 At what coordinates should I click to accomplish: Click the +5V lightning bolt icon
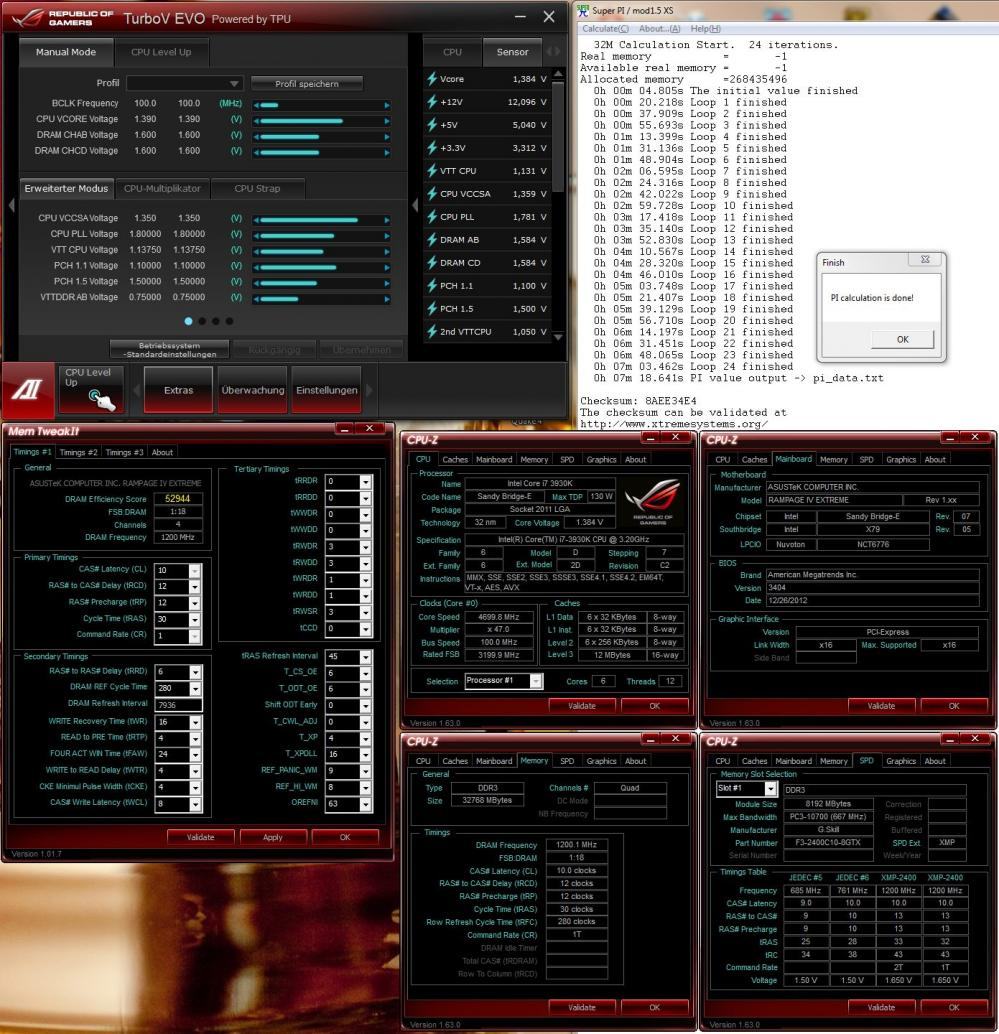tap(432, 125)
